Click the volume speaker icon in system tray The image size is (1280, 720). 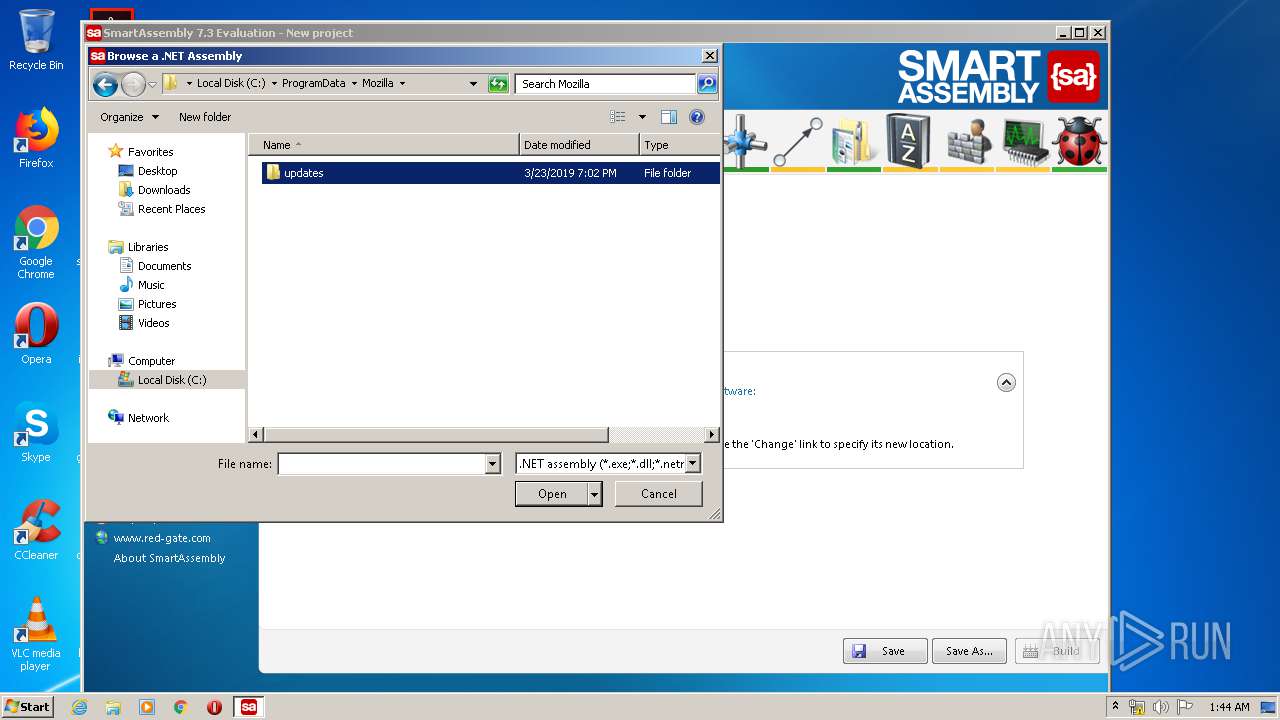coord(1161,707)
